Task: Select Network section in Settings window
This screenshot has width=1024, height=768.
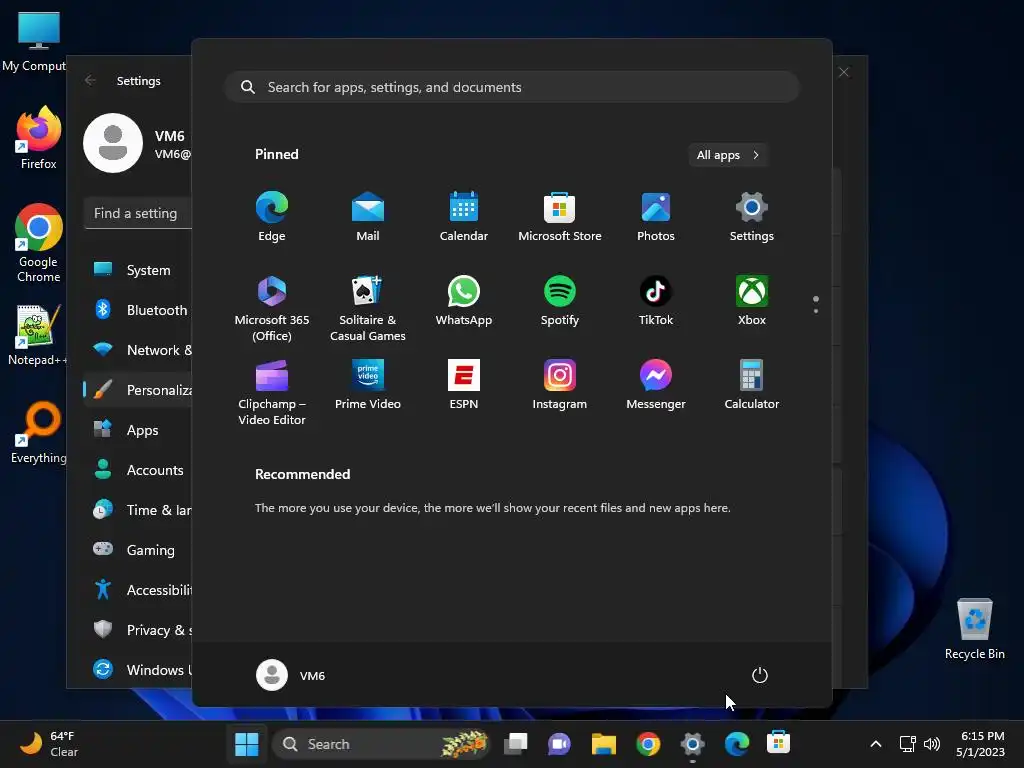Action: [x=138, y=349]
